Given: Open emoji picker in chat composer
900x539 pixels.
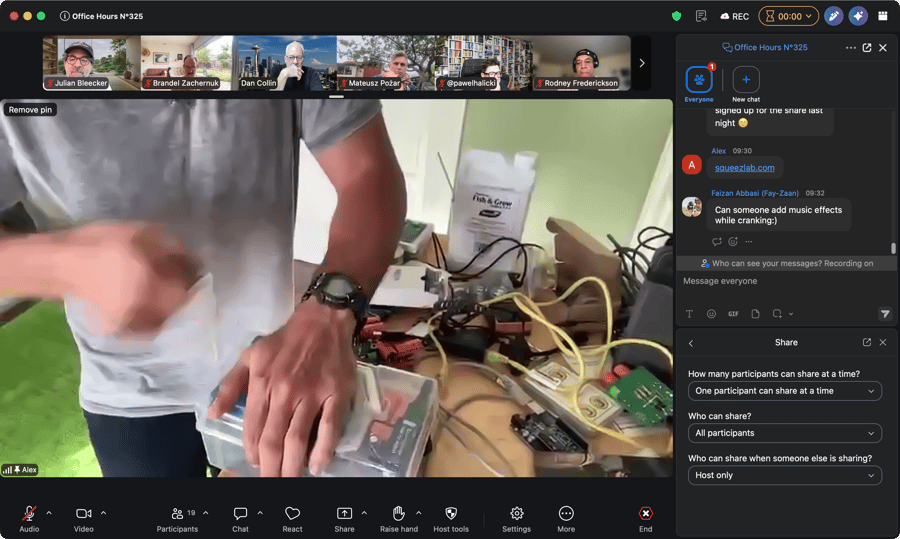Looking at the screenshot, I should click(x=711, y=314).
